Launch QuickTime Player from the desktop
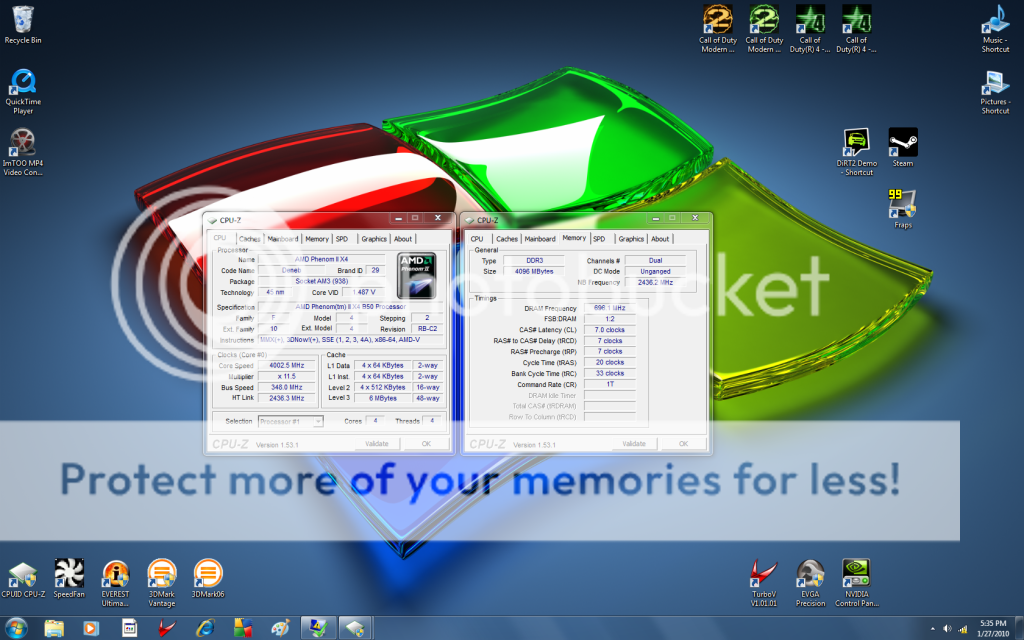Screen dimensions: 1024x640 23,91
